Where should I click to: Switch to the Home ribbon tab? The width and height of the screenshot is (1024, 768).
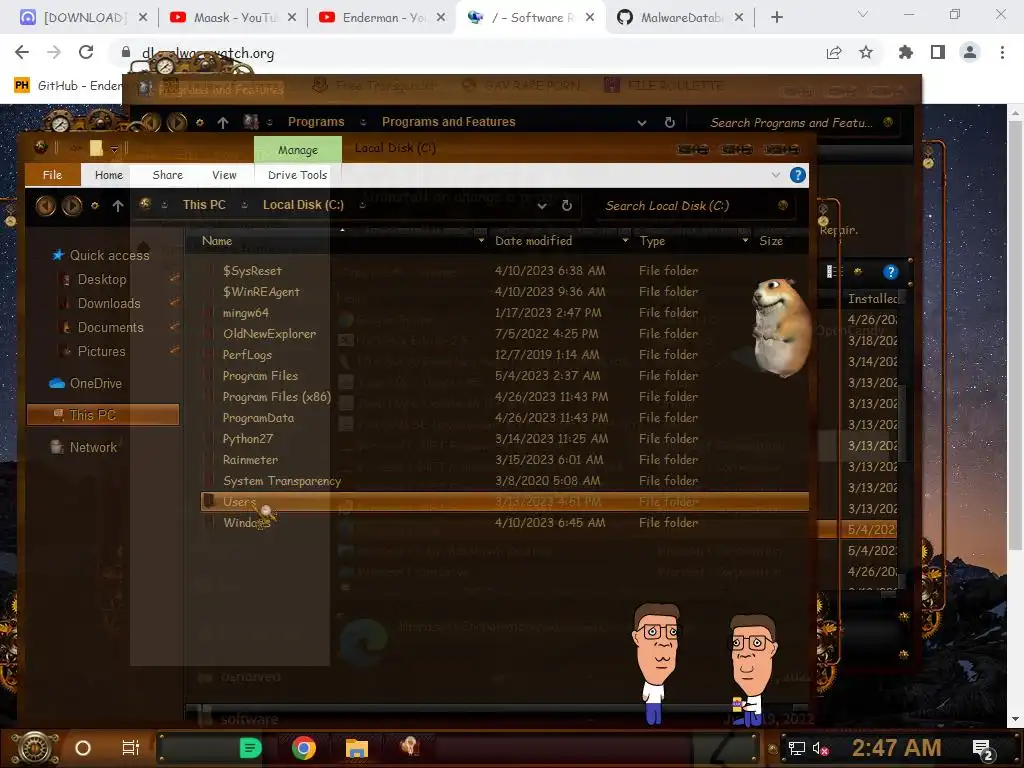coord(108,175)
